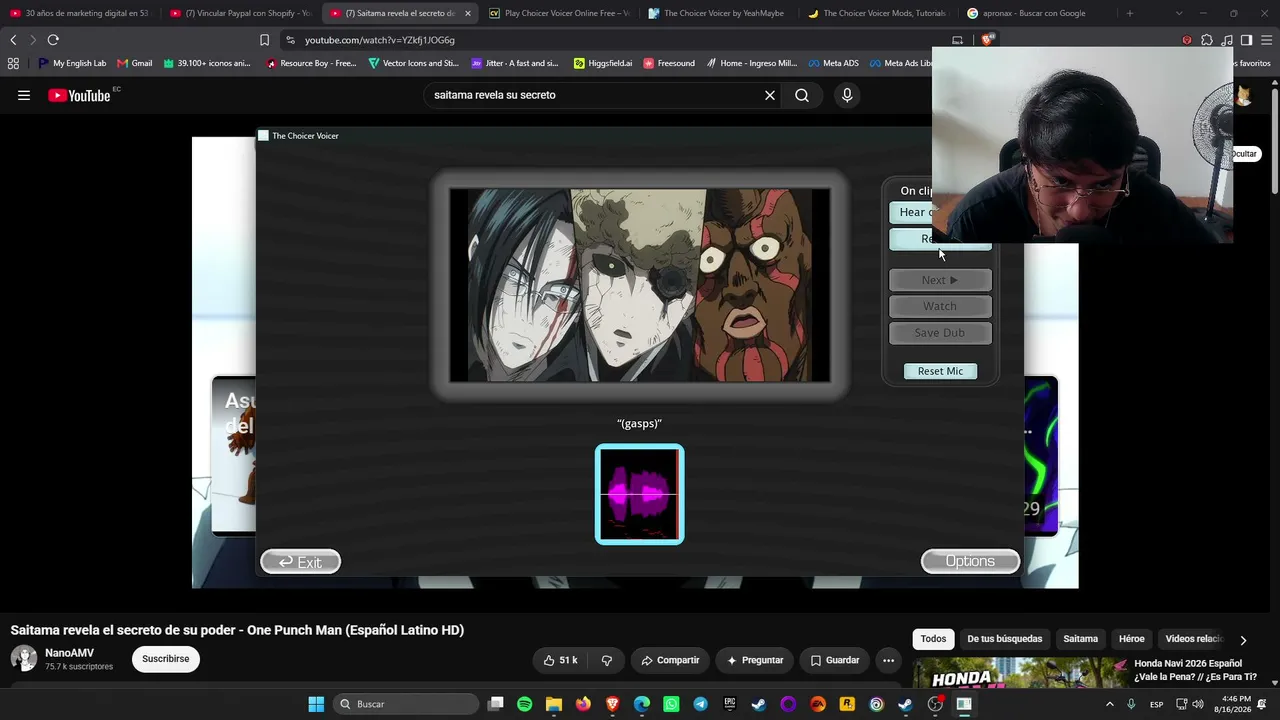
Task: Like the video with thumbs up
Action: pyautogui.click(x=561, y=660)
